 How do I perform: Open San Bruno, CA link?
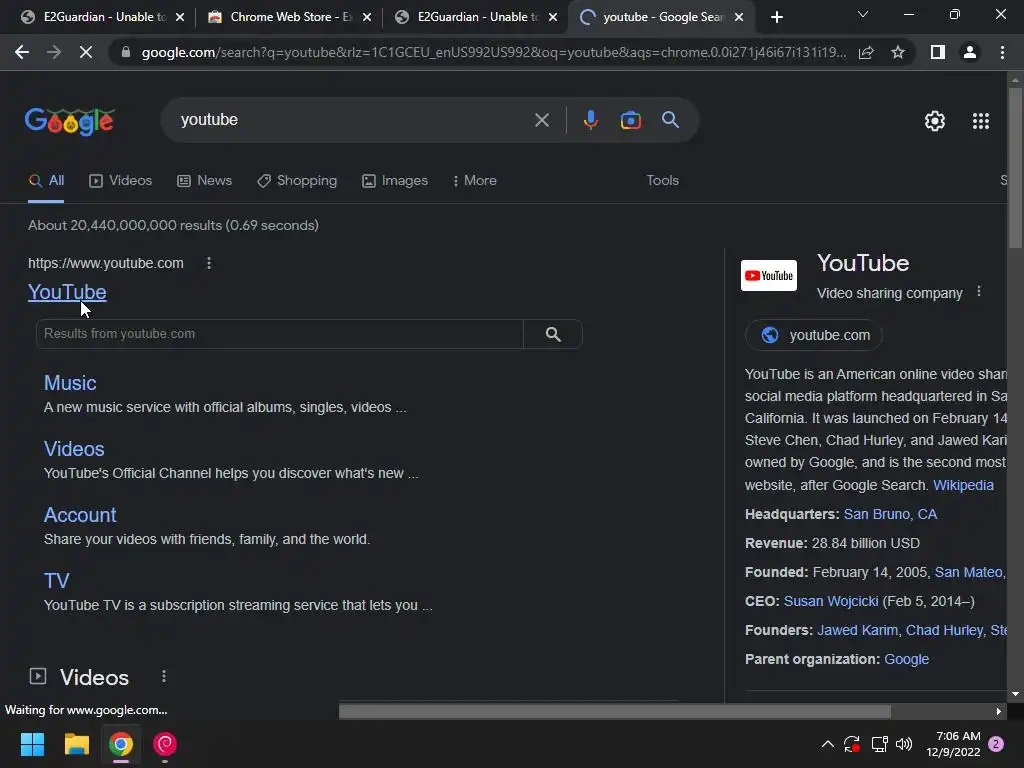point(890,514)
